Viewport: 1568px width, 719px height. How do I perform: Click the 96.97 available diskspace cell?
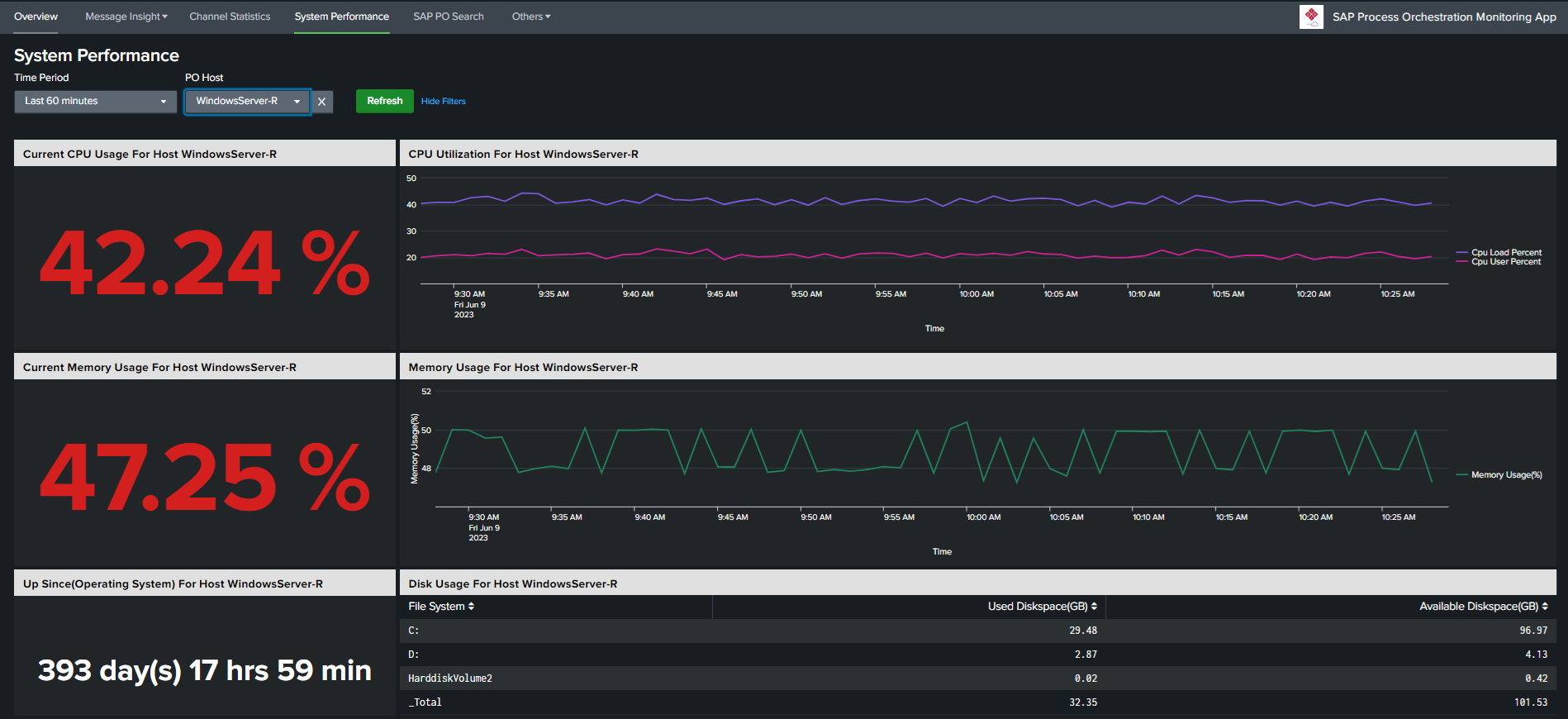pyautogui.click(x=1533, y=631)
